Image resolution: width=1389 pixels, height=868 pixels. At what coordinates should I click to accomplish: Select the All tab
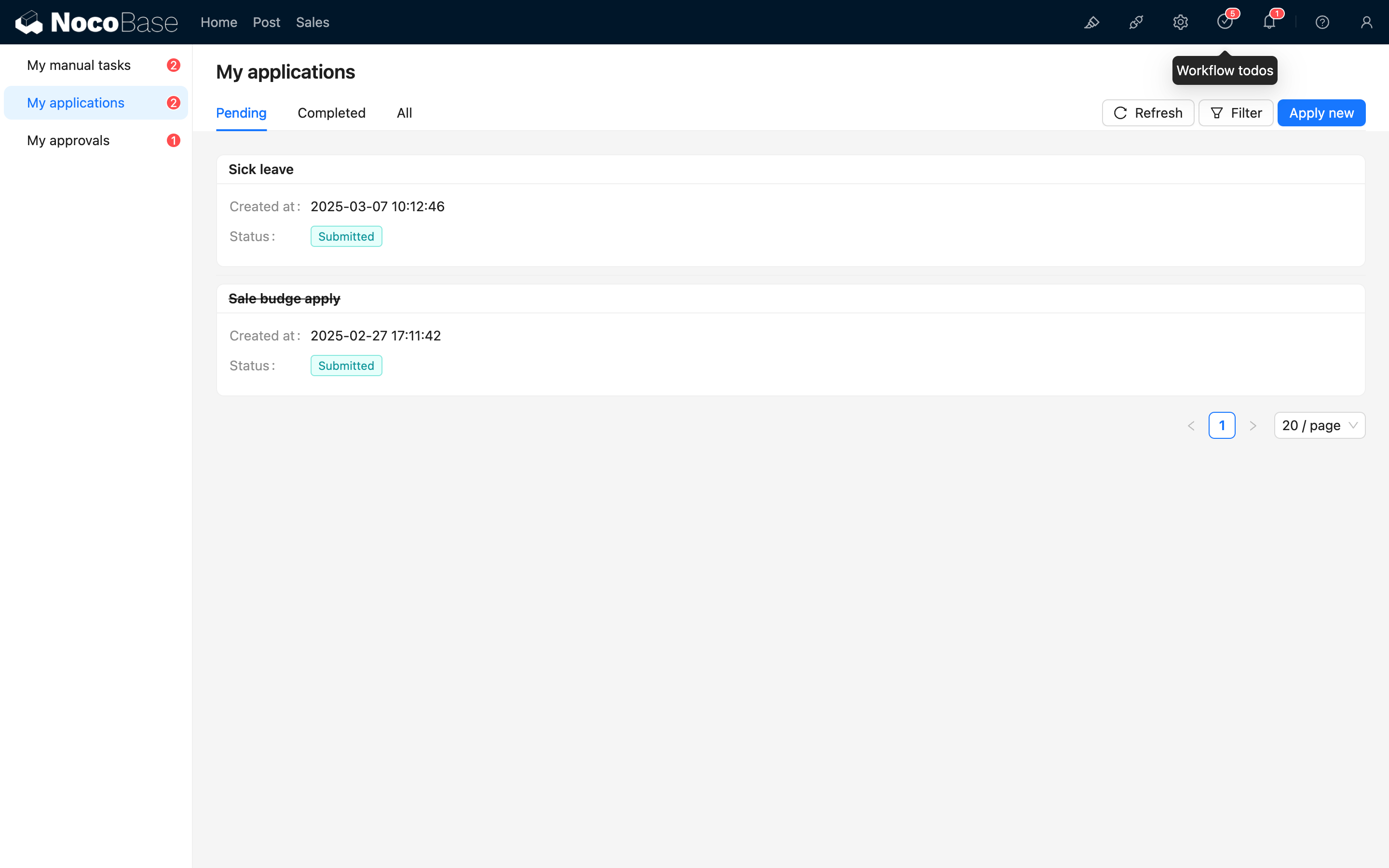point(404,112)
